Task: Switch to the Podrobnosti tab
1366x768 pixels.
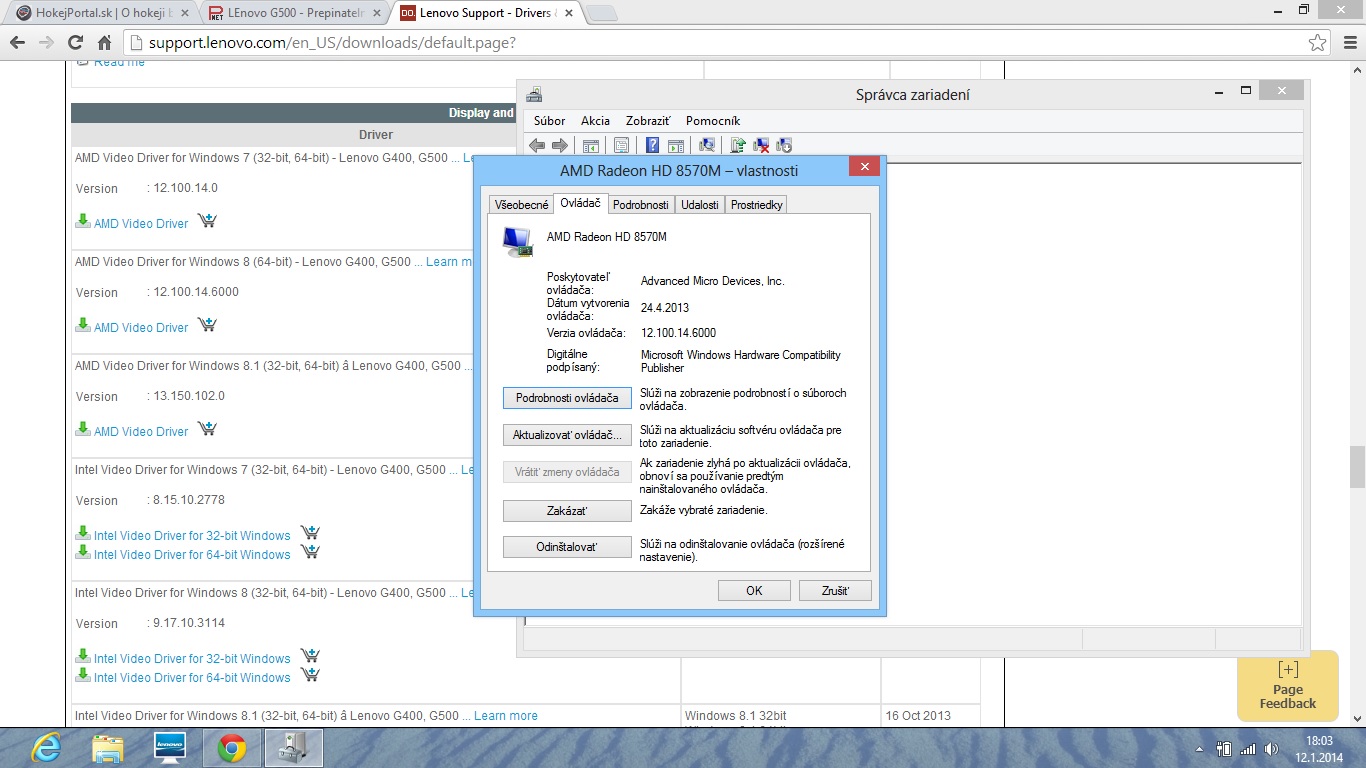Action: (x=641, y=204)
